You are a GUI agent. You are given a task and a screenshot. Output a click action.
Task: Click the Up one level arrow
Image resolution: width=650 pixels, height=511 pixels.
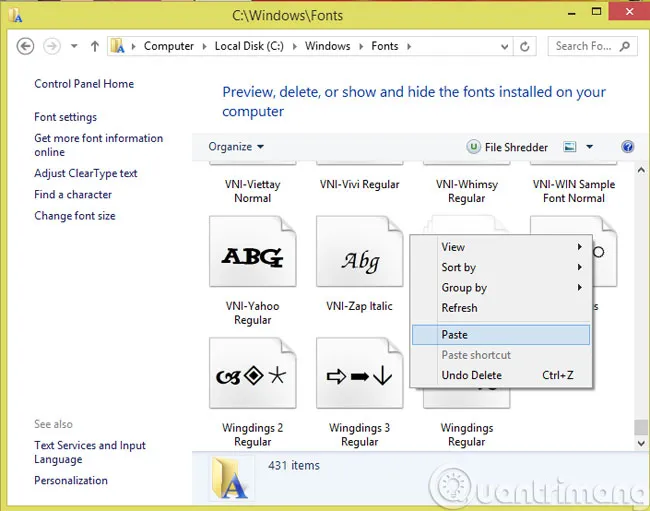tap(95, 46)
